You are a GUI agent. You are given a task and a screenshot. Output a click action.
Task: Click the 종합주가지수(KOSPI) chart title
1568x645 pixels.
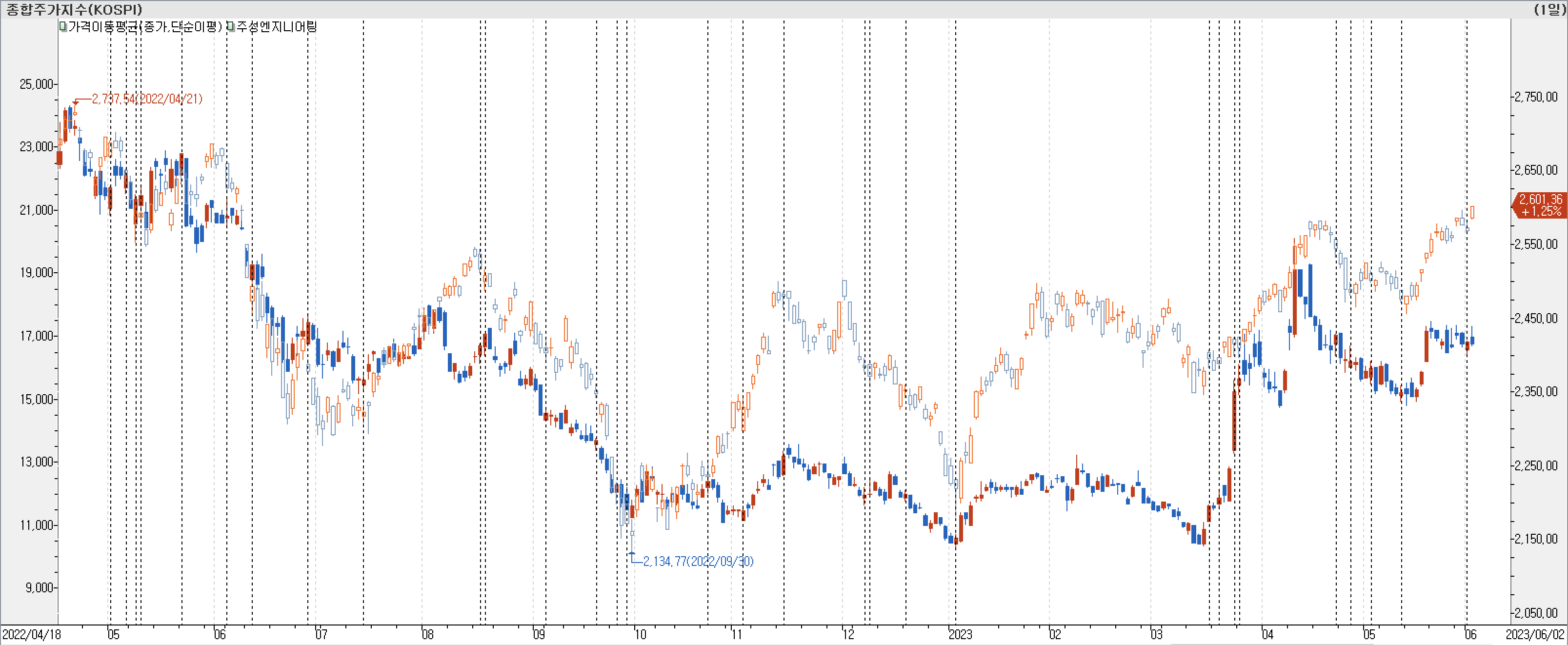pos(74,9)
